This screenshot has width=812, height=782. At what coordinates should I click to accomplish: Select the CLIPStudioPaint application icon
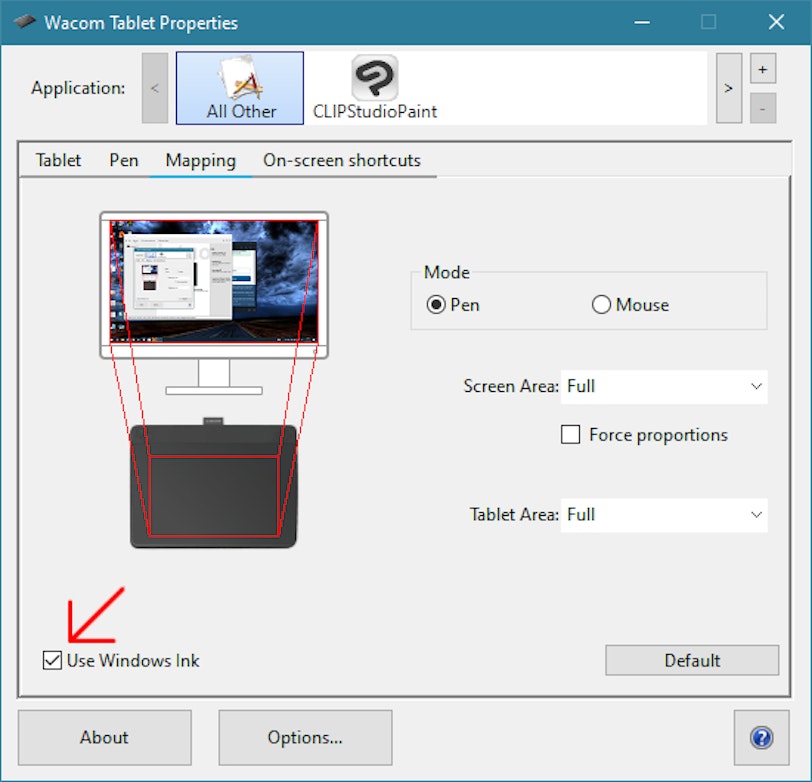tap(374, 88)
